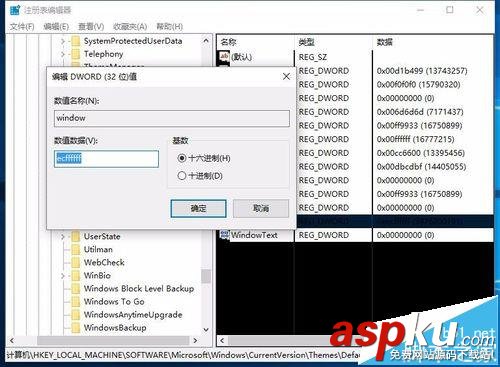The height and width of the screenshot is (367, 500).
Task: Click the WindowsBackup folder icon
Action: [76, 328]
